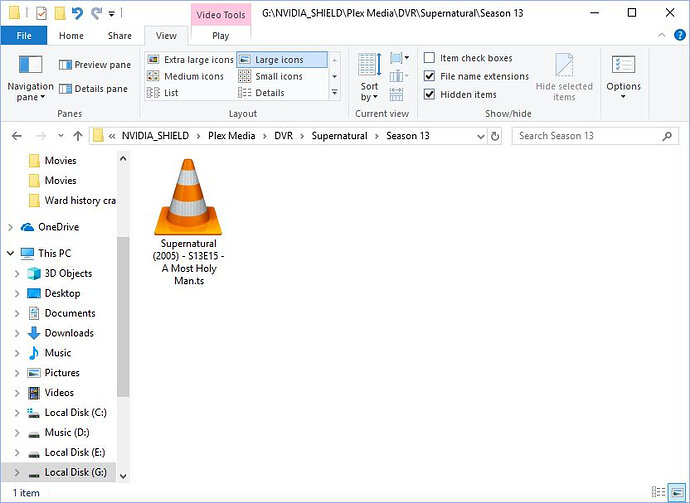Open Downloads in navigation pane
Viewport: 690px width, 503px height.
(x=60, y=333)
